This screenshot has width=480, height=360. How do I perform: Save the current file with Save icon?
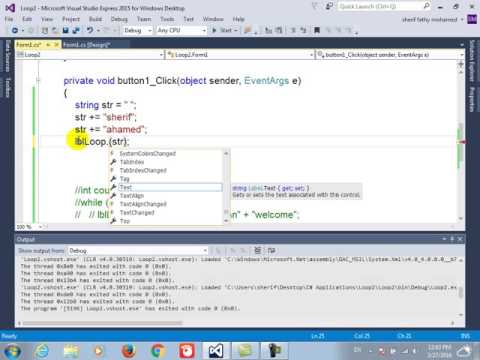66,30
